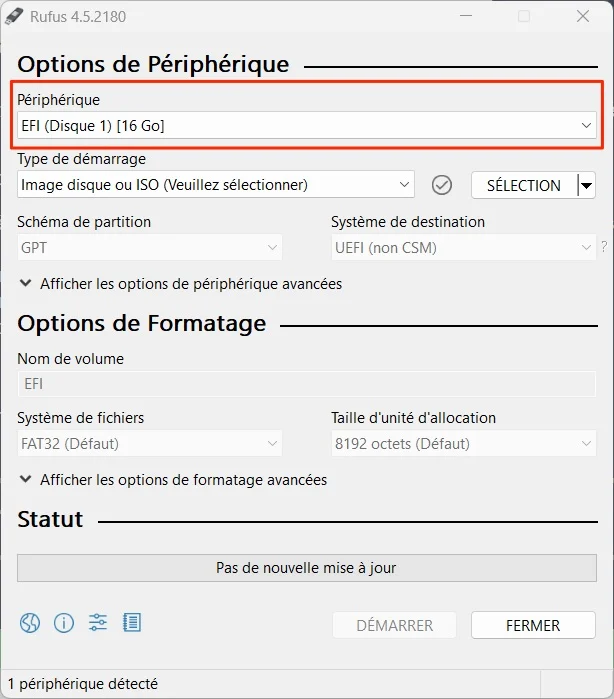Click the checksum checkmark circle icon
The height and width of the screenshot is (699, 614).
point(441,185)
